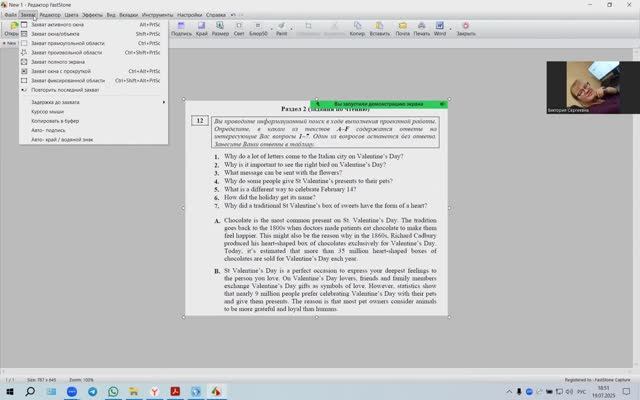
Task: Toggle 'Повторить последний захват' checked item
Action: [93, 90]
